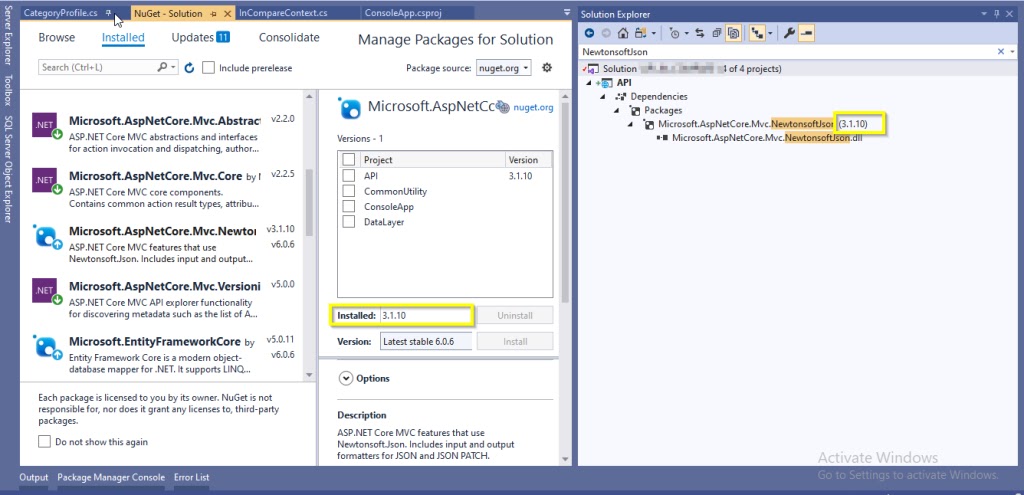This screenshot has width=1024, height=495.
Task: Switch views icon in Solution Explorer toolbar
Action: click(x=640, y=33)
